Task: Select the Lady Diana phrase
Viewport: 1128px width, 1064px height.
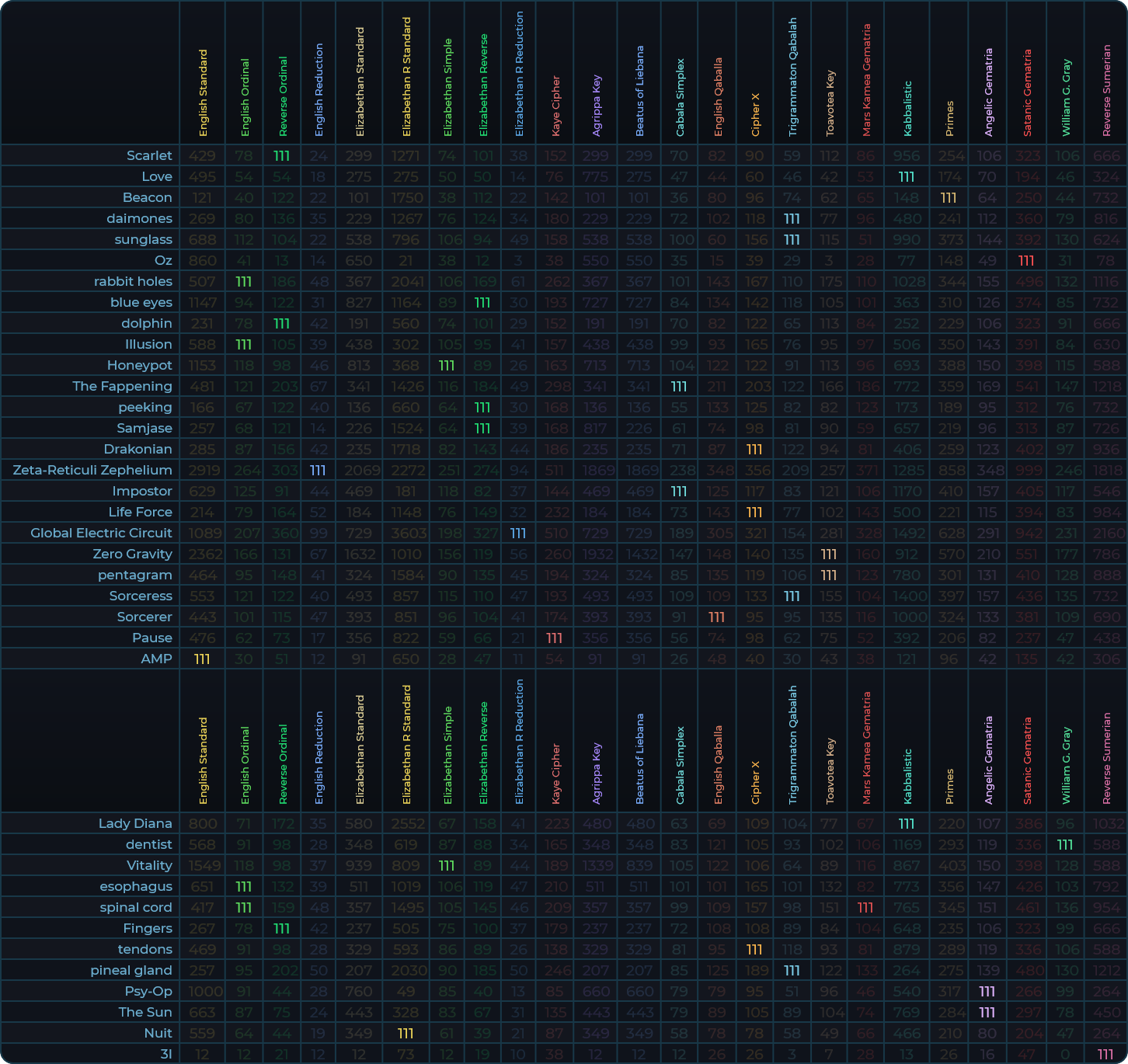Action: point(135,823)
